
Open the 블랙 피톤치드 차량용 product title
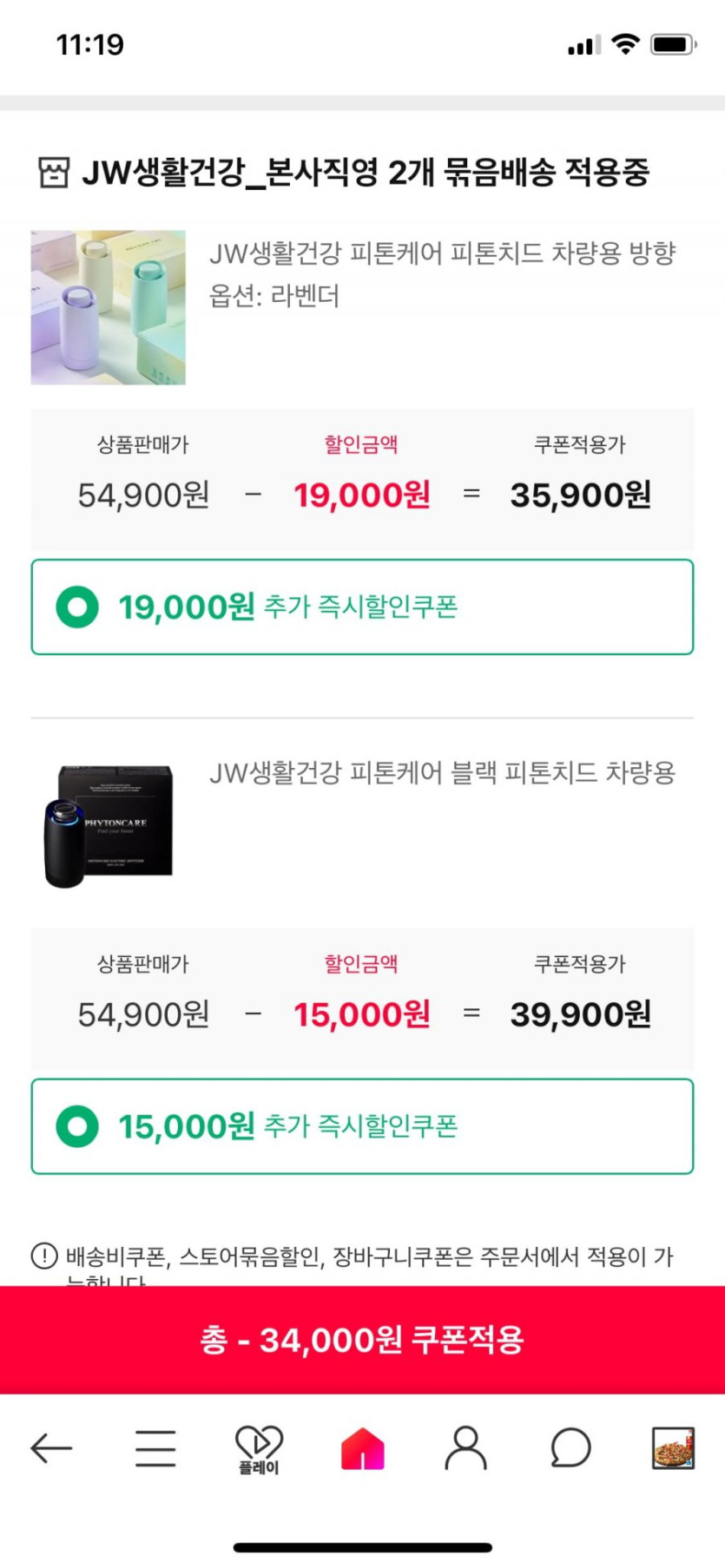442,772
